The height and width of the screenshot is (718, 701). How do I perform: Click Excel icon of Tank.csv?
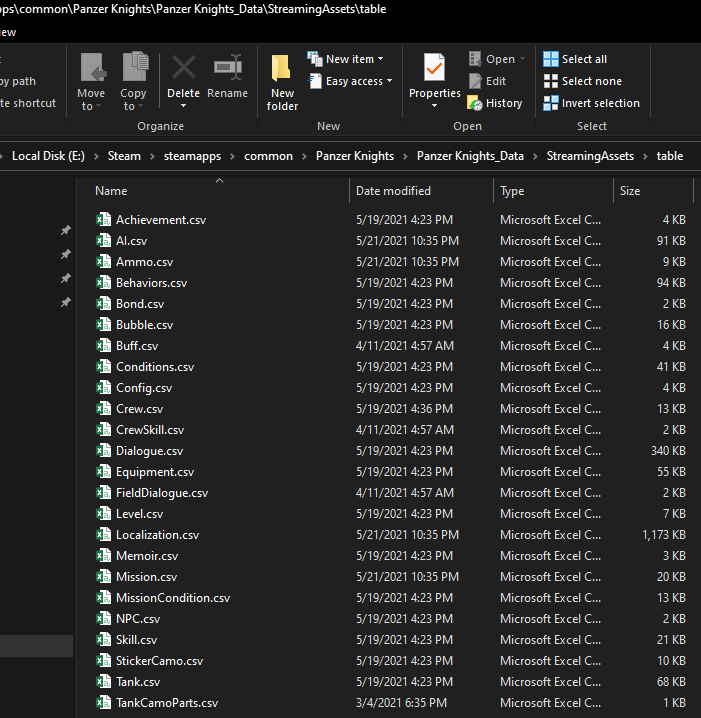103,681
